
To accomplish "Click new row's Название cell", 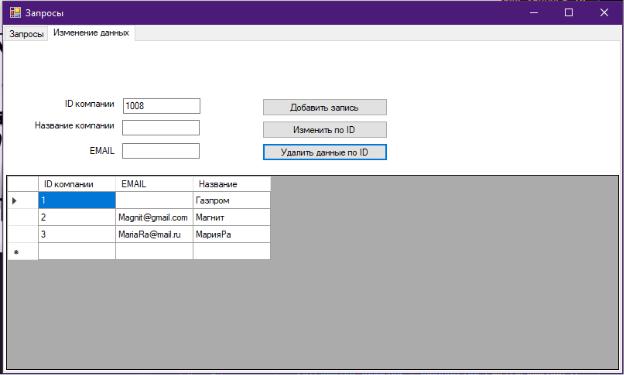I will [x=232, y=252].
